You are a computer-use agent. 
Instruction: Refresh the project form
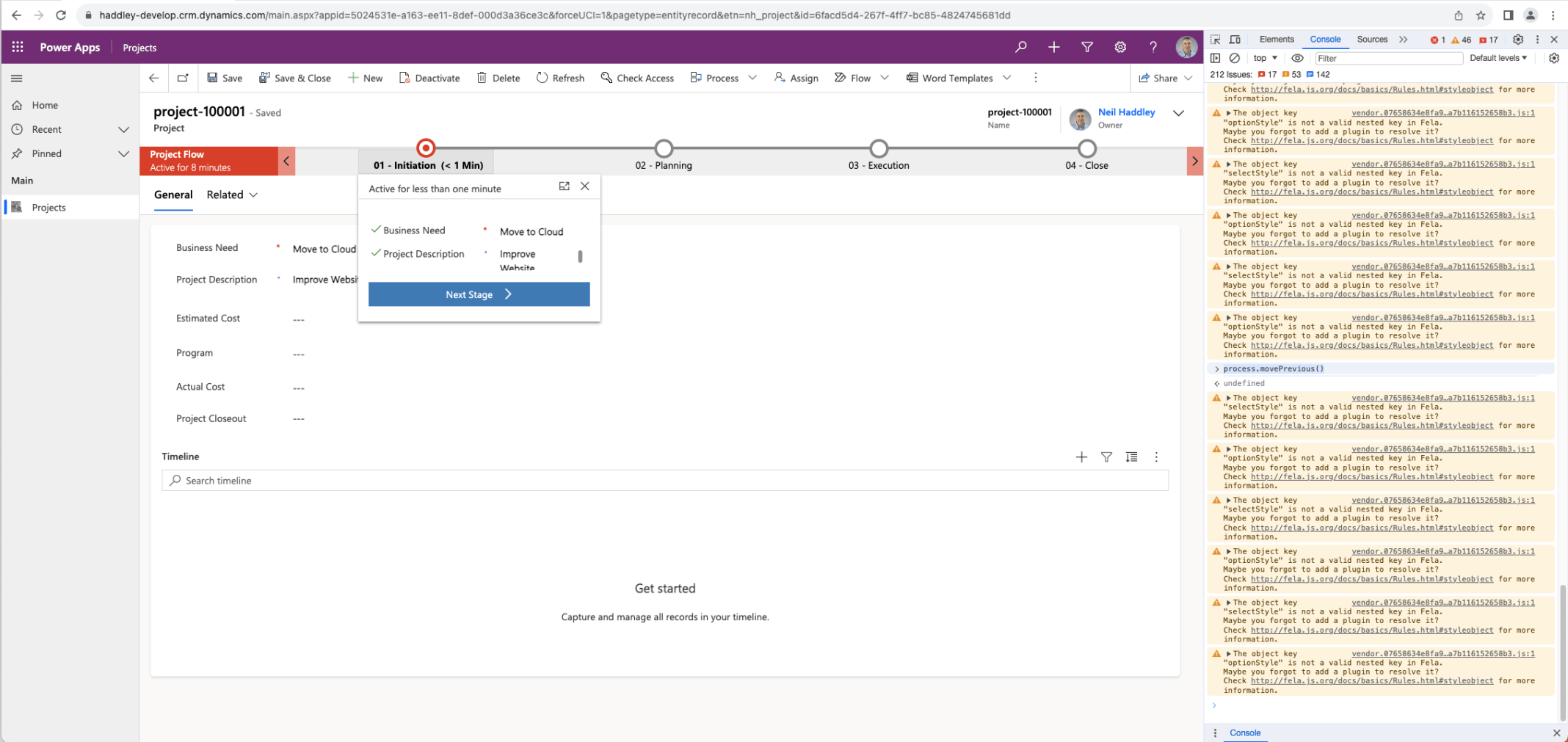(560, 78)
